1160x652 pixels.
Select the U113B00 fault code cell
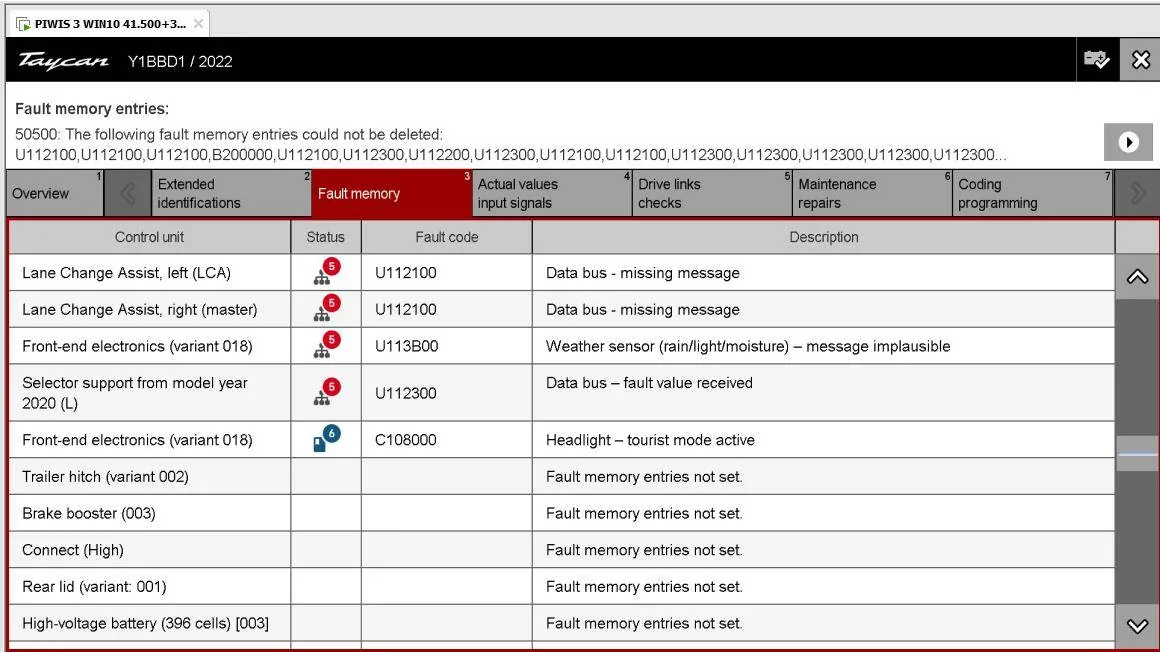point(447,346)
